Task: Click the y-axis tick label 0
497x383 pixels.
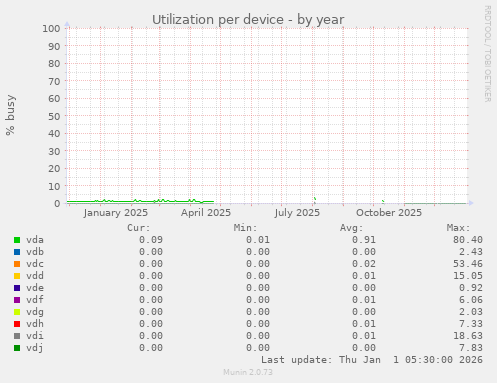Action: pyautogui.click(x=57, y=203)
